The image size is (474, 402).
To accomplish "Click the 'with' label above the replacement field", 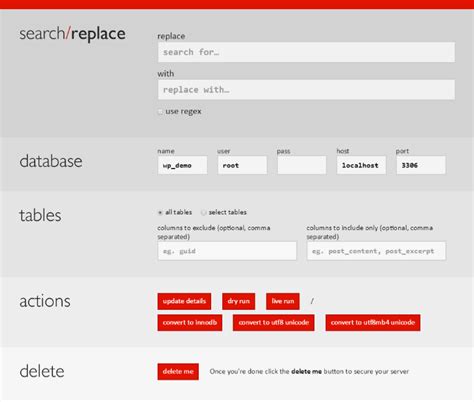I will (166, 74).
